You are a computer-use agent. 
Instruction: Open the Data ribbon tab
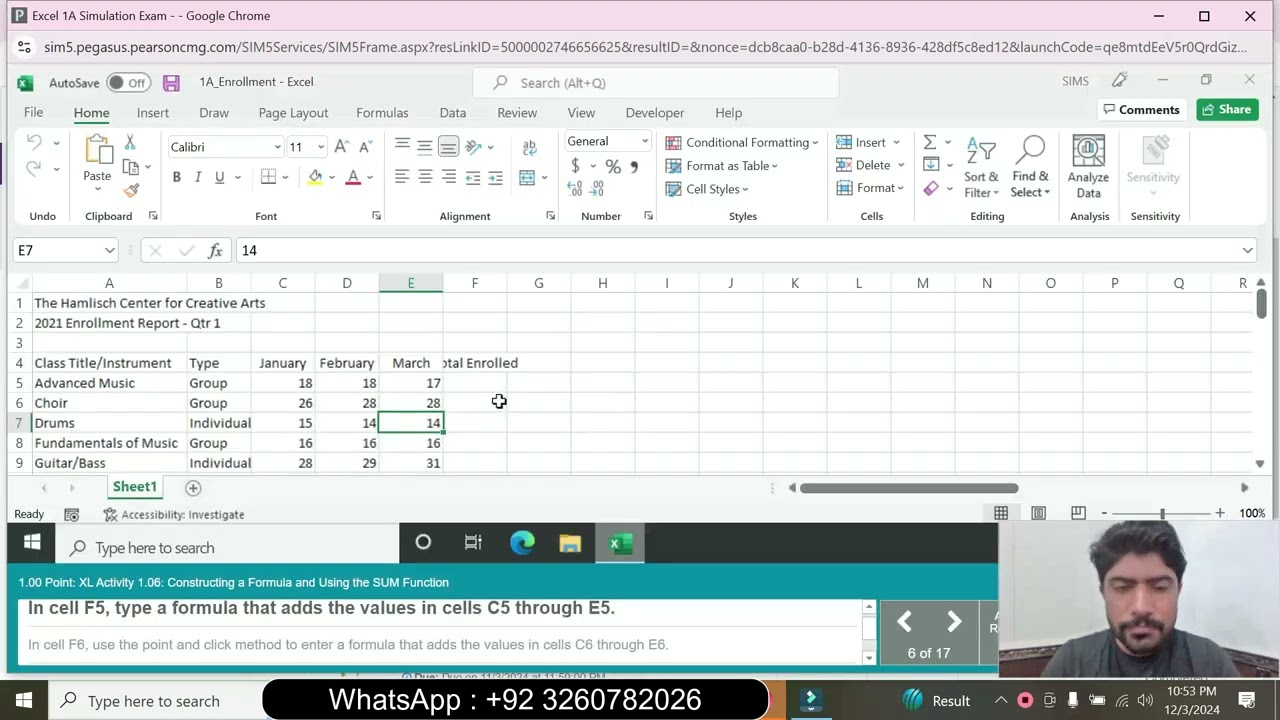pyautogui.click(x=453, y=113)
